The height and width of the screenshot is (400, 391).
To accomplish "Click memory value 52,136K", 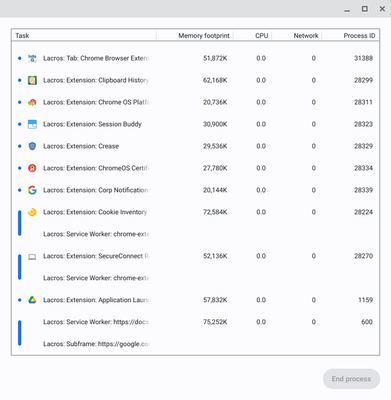I will [x=215, y=256].
